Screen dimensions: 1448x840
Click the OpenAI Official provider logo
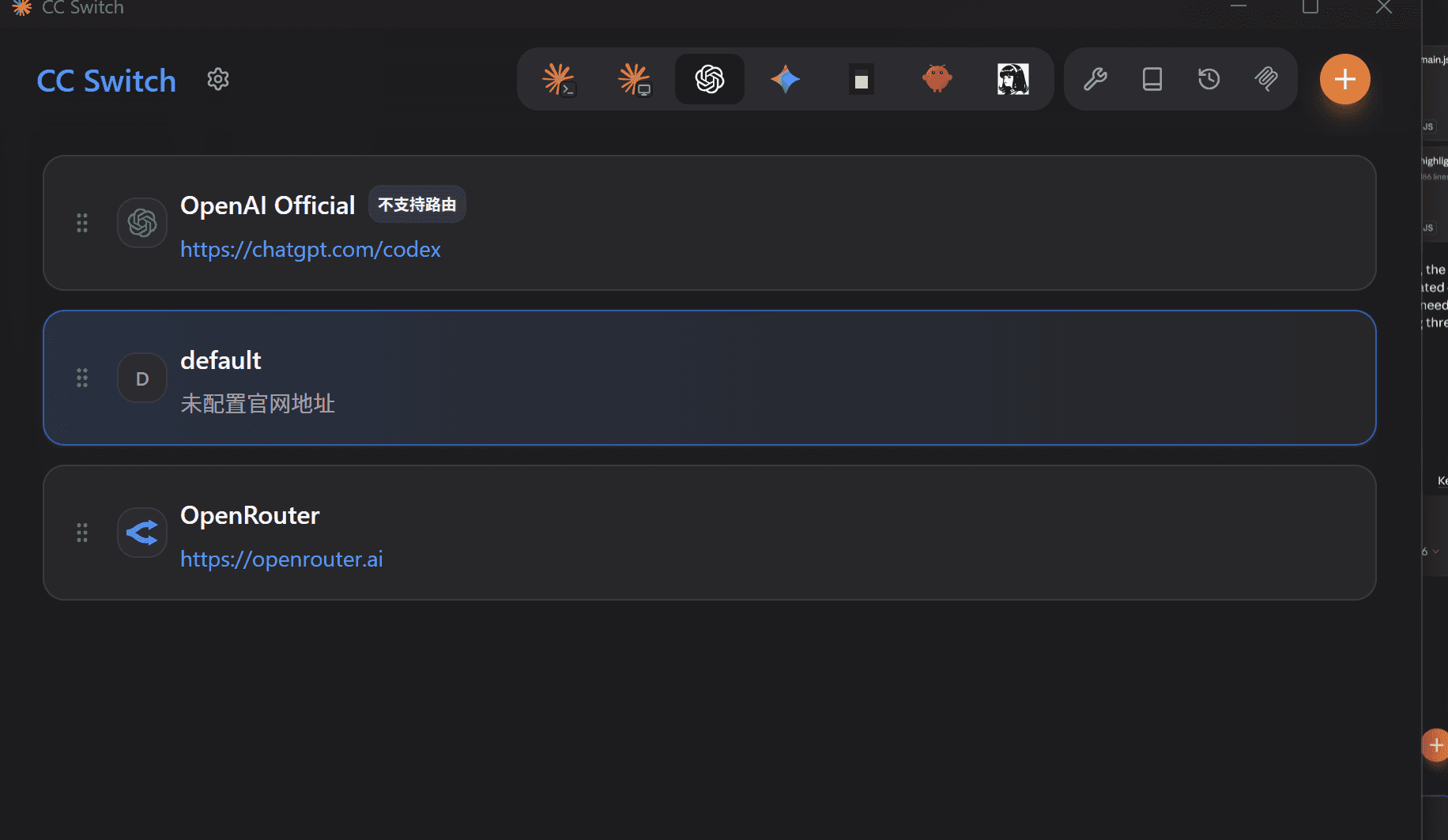(x=142, y=223)
